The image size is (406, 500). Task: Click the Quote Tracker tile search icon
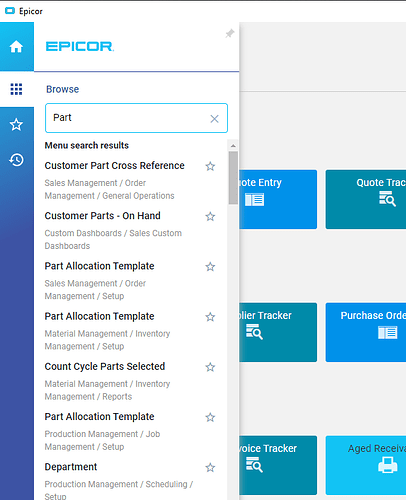pos(387,199)
